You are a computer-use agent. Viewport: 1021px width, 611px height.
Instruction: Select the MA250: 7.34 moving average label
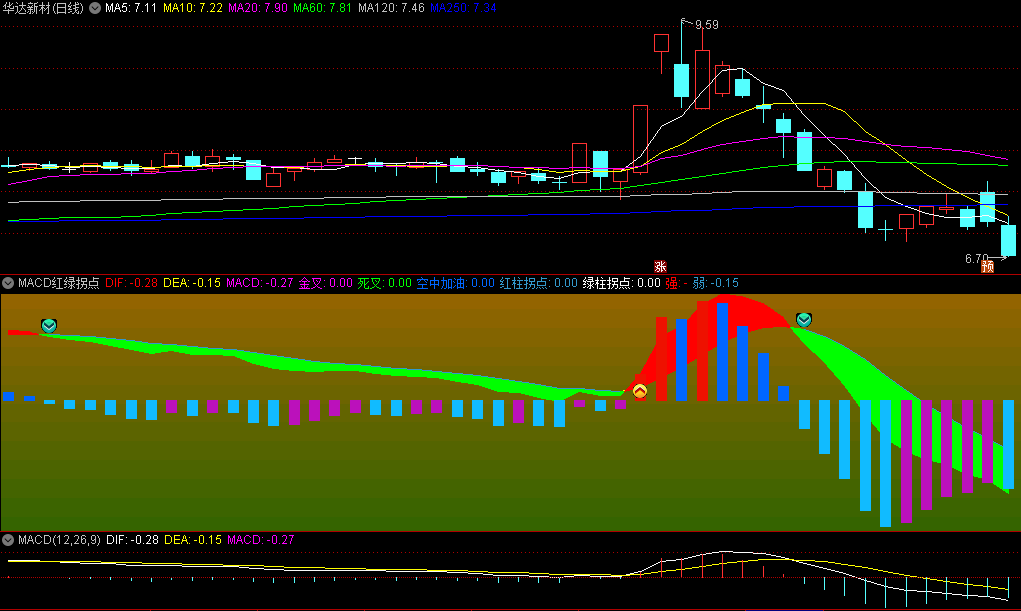(464, 8)
